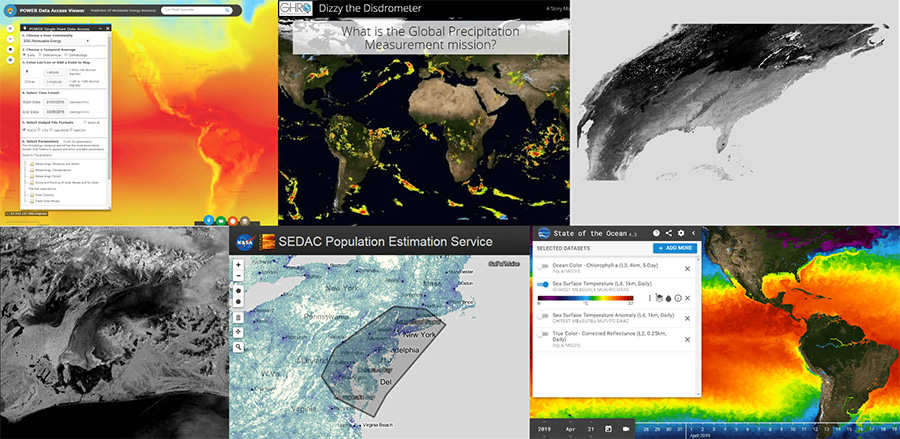Remove the Ocean Color Chlorophyll-a dataset

(x=687, y=269)
